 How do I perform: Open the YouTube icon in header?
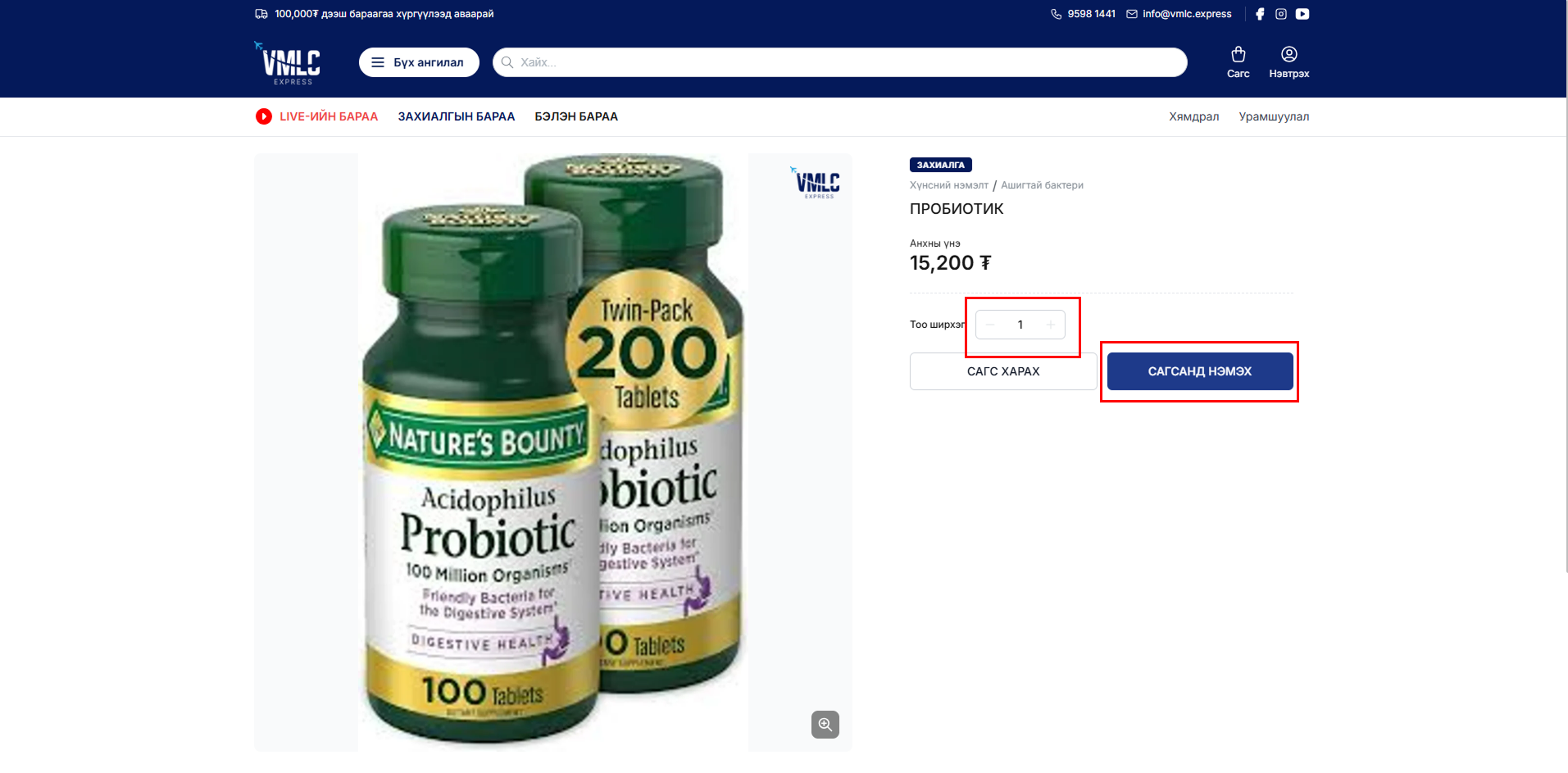[1302, 14]
